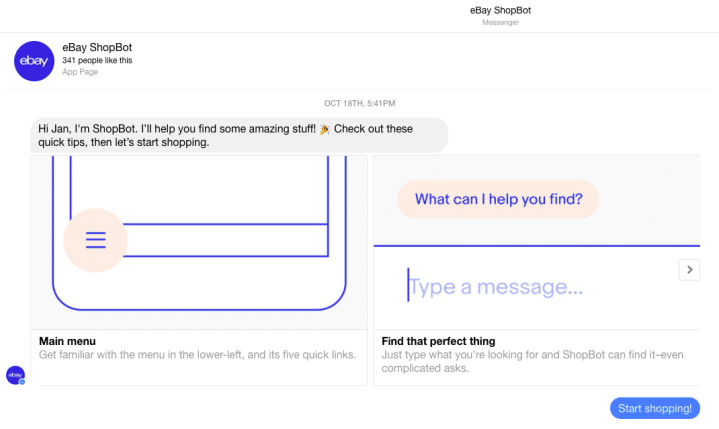Click the Main menu card illustration image
The width and height of the screenshot is (719, 429).
(x=199, y=242)
